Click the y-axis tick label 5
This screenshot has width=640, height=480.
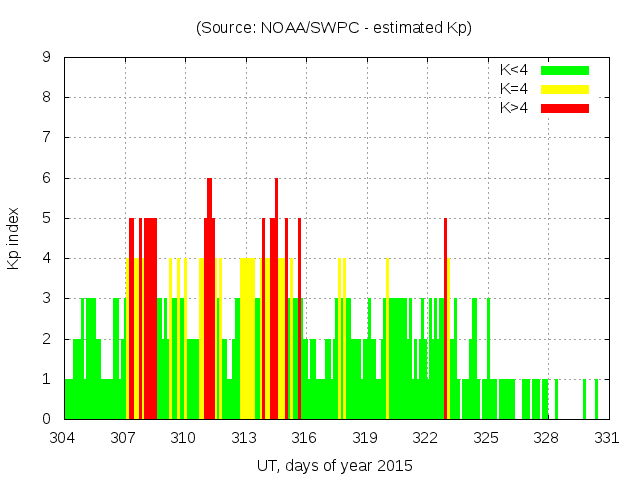coord(47,218)
